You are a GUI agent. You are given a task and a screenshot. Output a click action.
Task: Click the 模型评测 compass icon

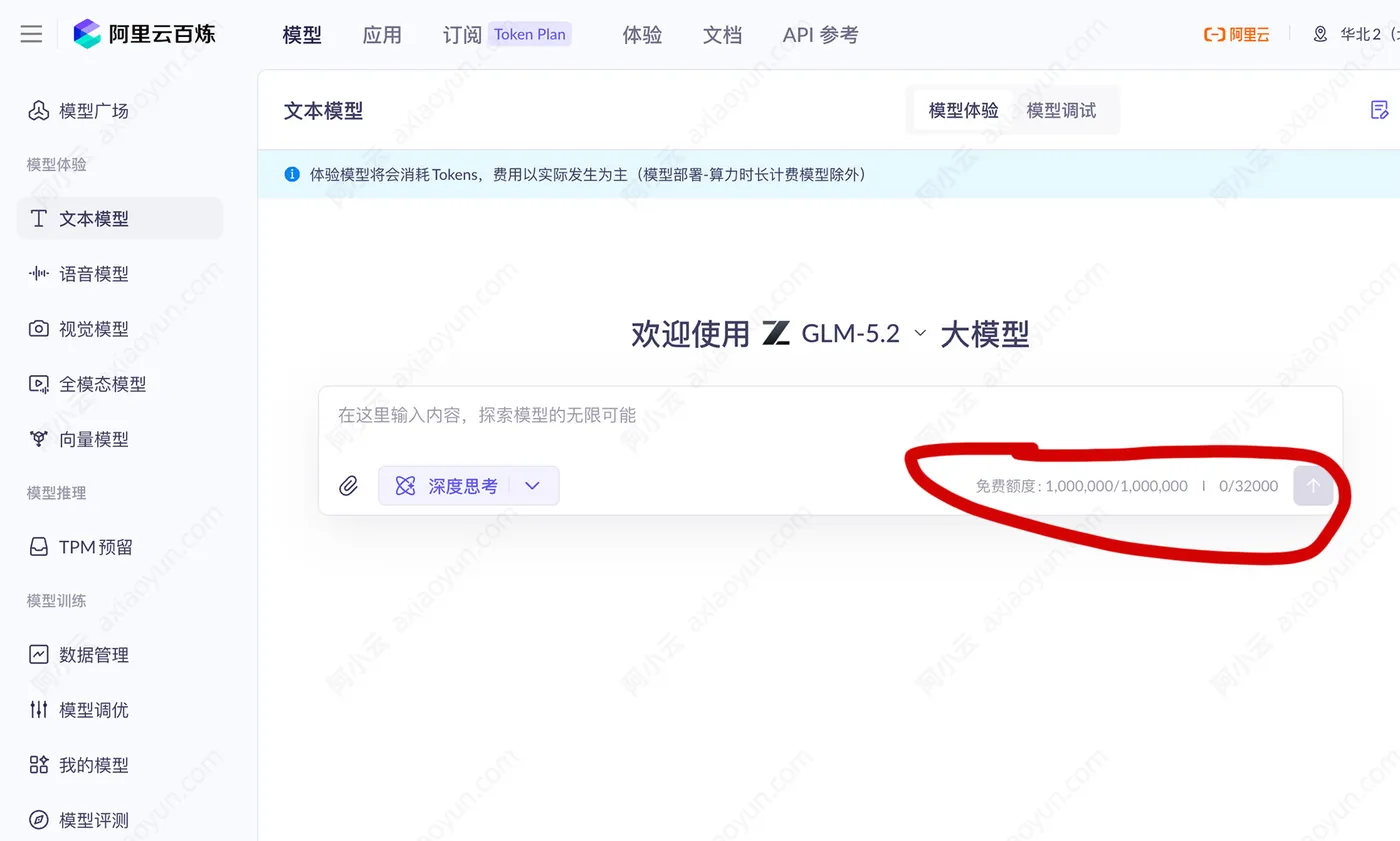click(x=38, y=820)
